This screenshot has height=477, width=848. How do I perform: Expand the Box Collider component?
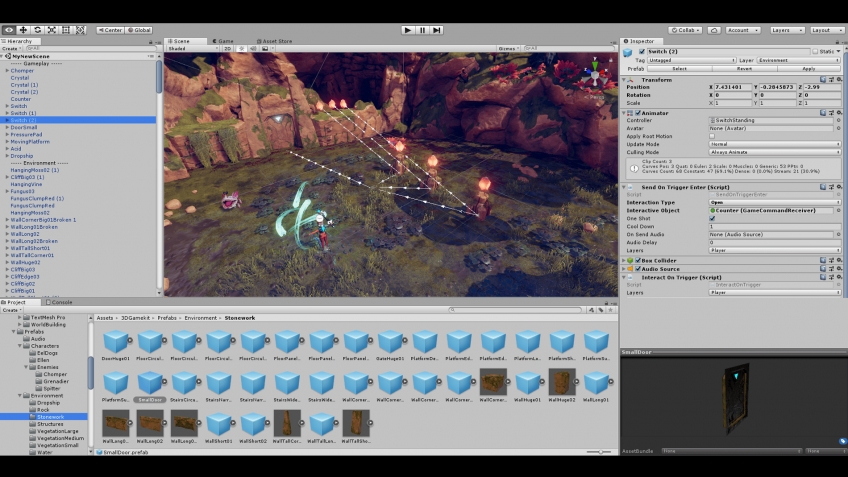[x=624, y=260]
